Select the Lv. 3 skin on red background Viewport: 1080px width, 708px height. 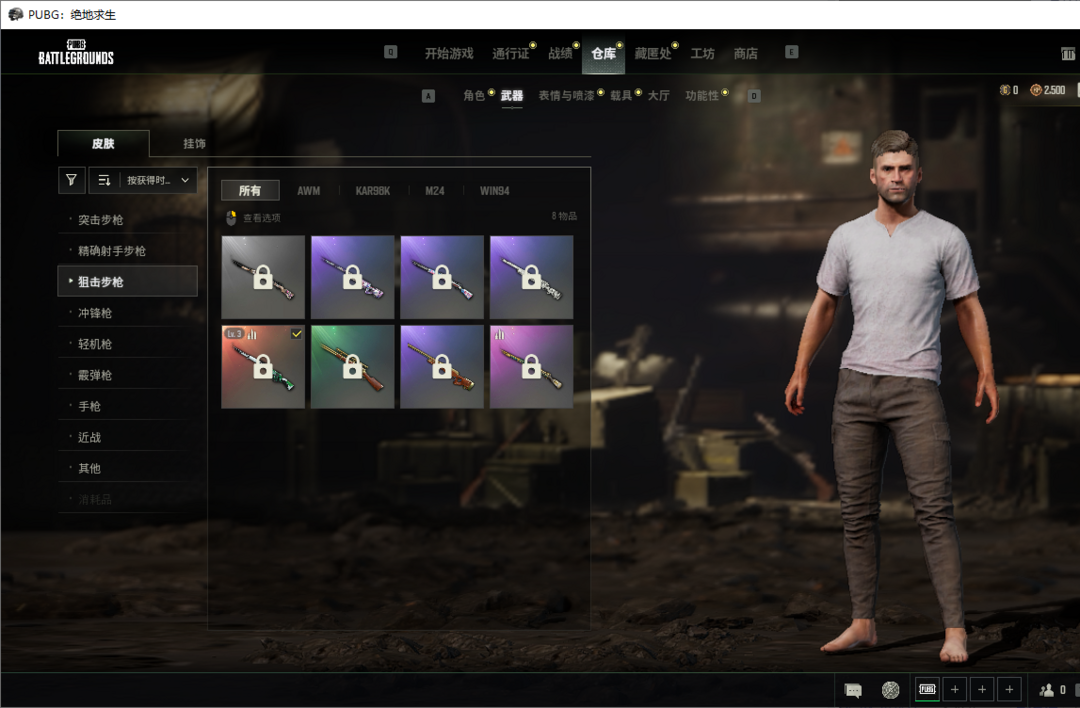pos(263,366)
